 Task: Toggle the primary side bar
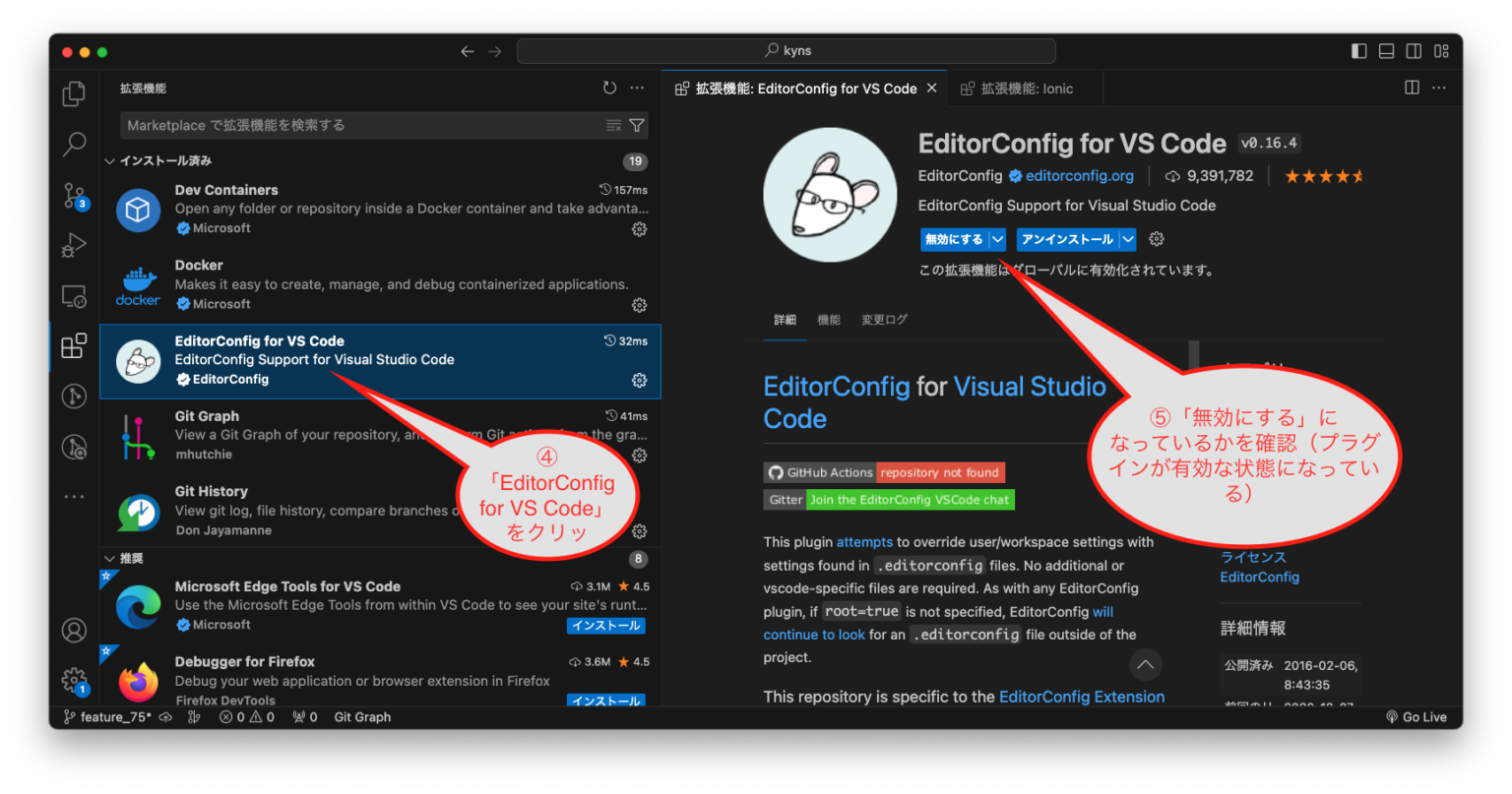point(1359,51)
